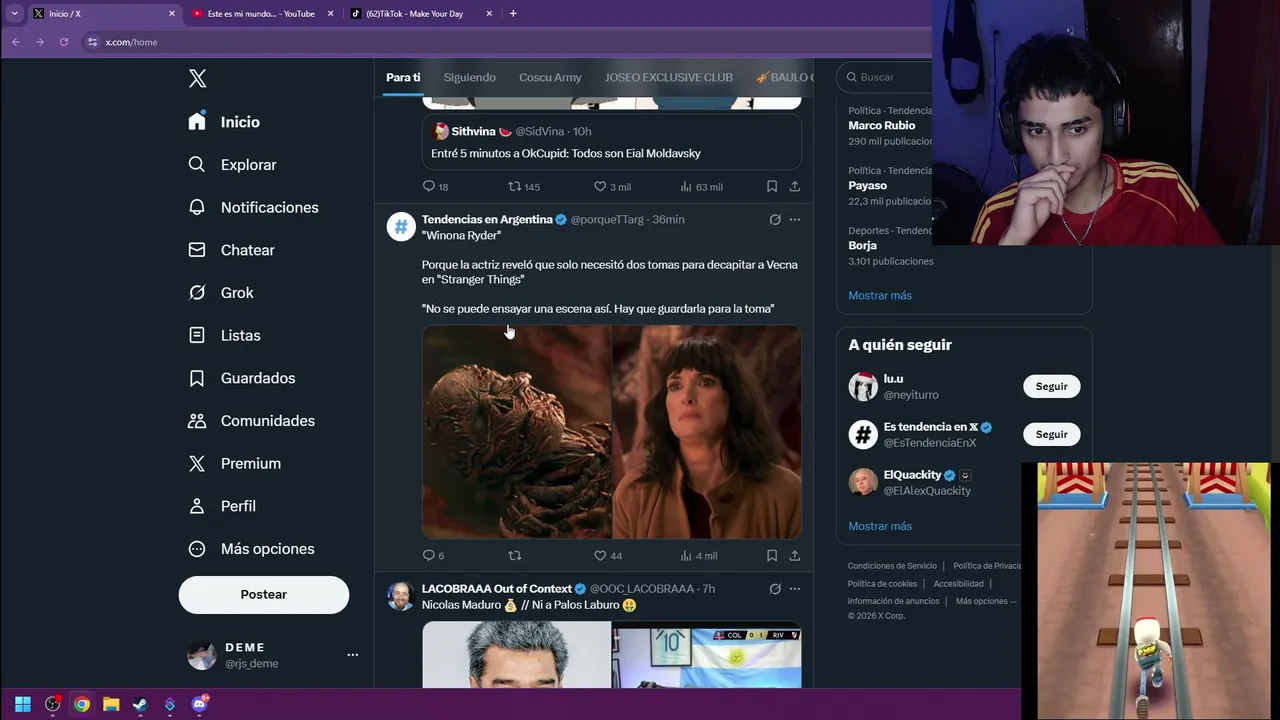Go to Inicio in the sidebar
This screenshot has height=720, width=1280.
click(x=225, y=122)
